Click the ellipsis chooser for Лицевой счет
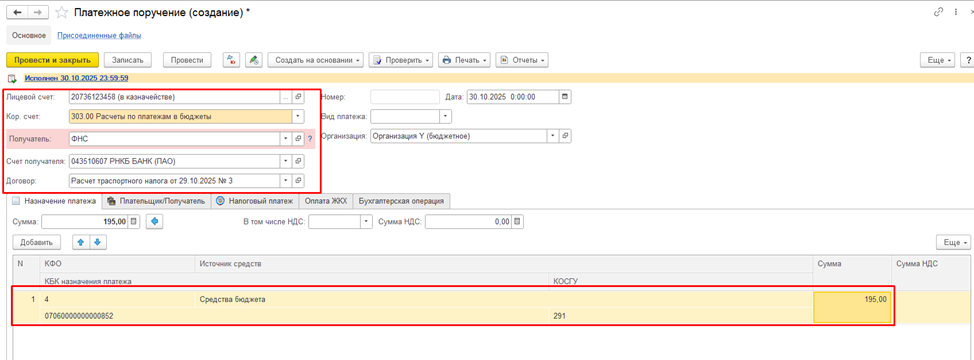This screenshot has width=974, height=360. click(x=286, y=97)
